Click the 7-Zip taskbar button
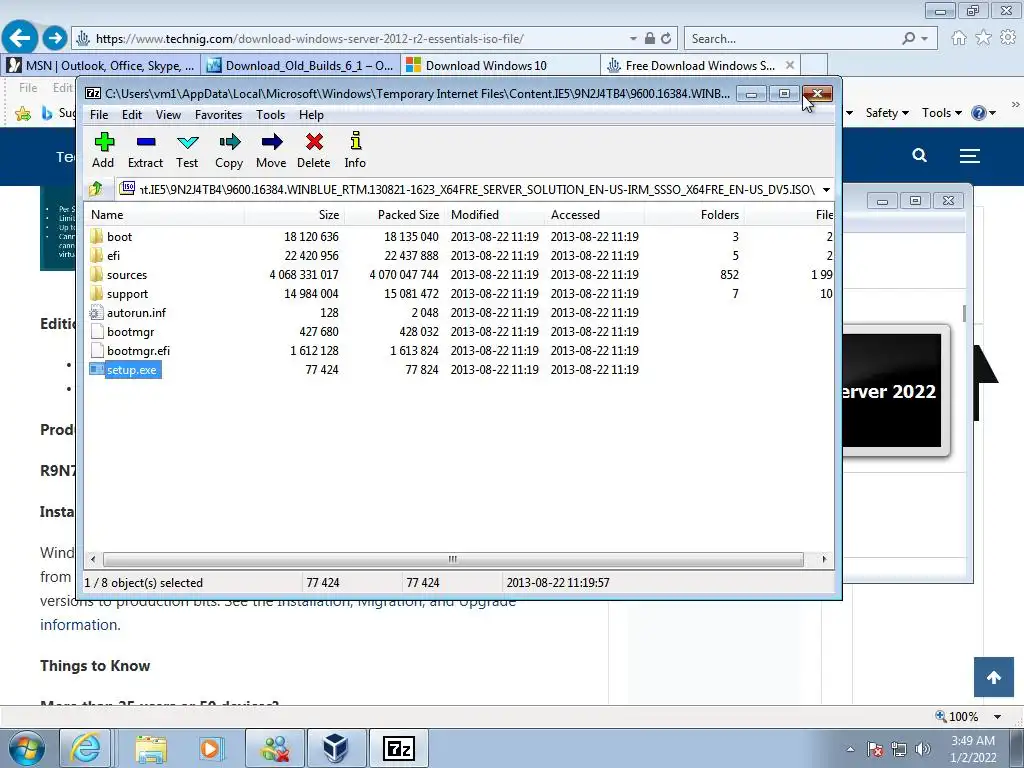This screenshot has height=768, width=1024. [398, 748]
